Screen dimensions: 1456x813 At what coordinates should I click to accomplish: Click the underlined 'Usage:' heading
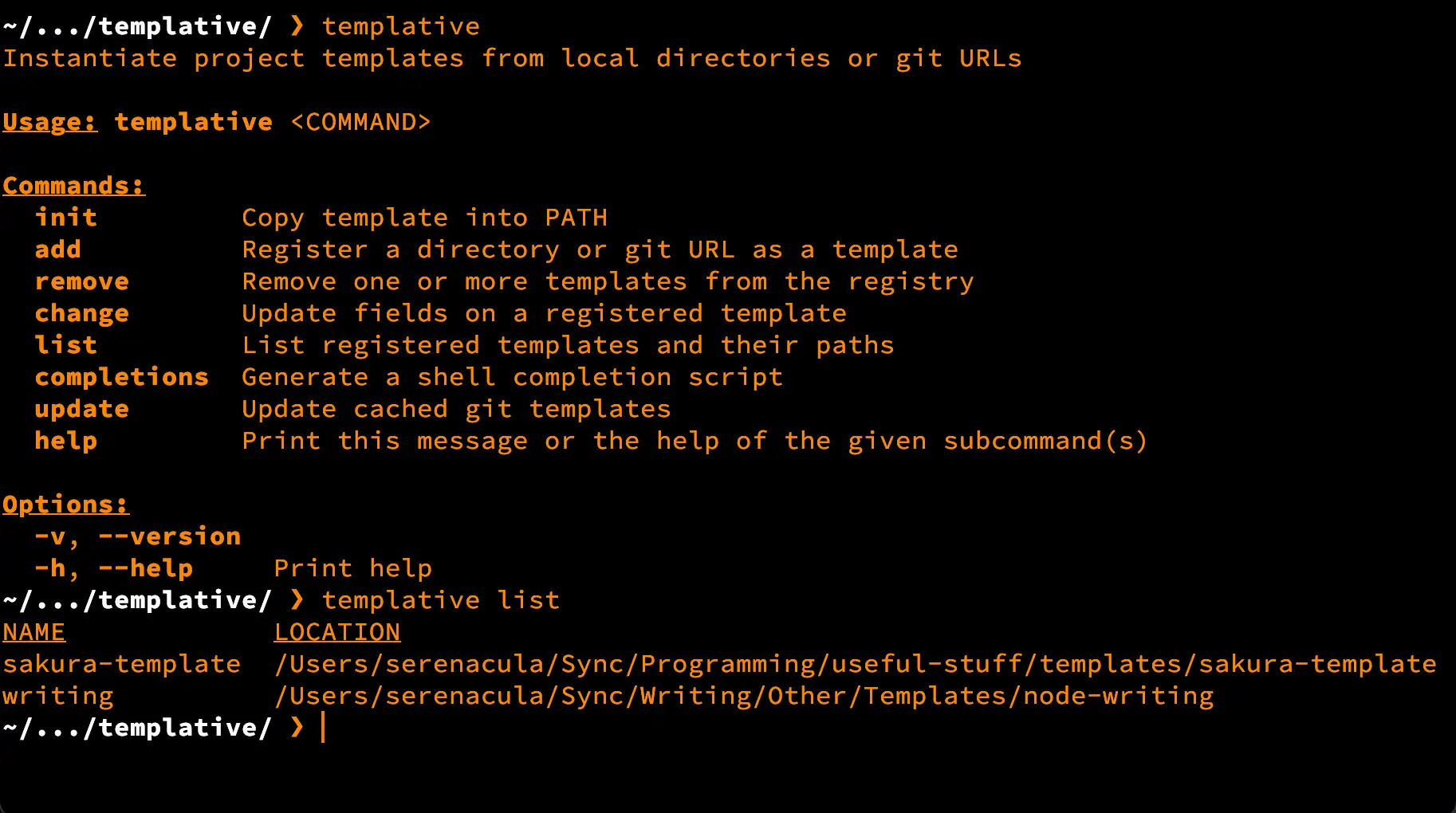(49, 122)
